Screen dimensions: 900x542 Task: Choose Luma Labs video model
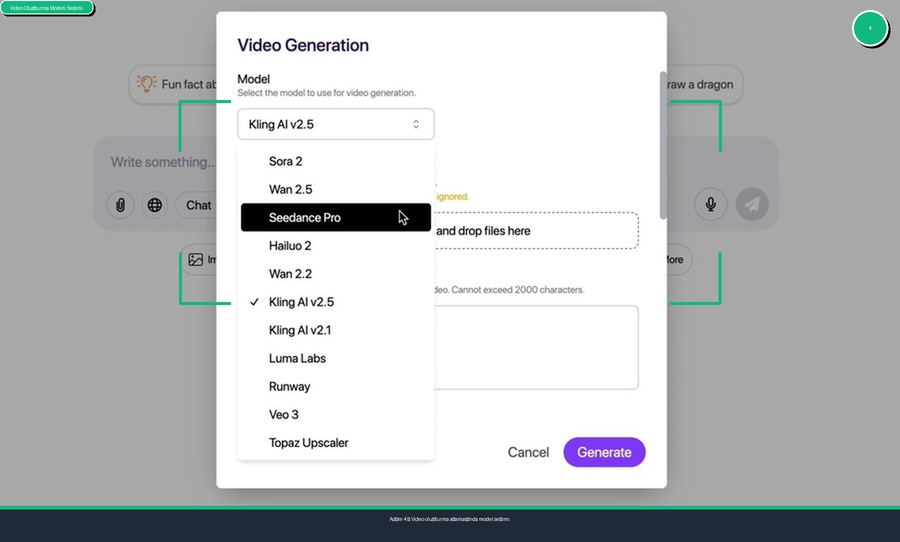pyautogui.click(x=297, y=358)
